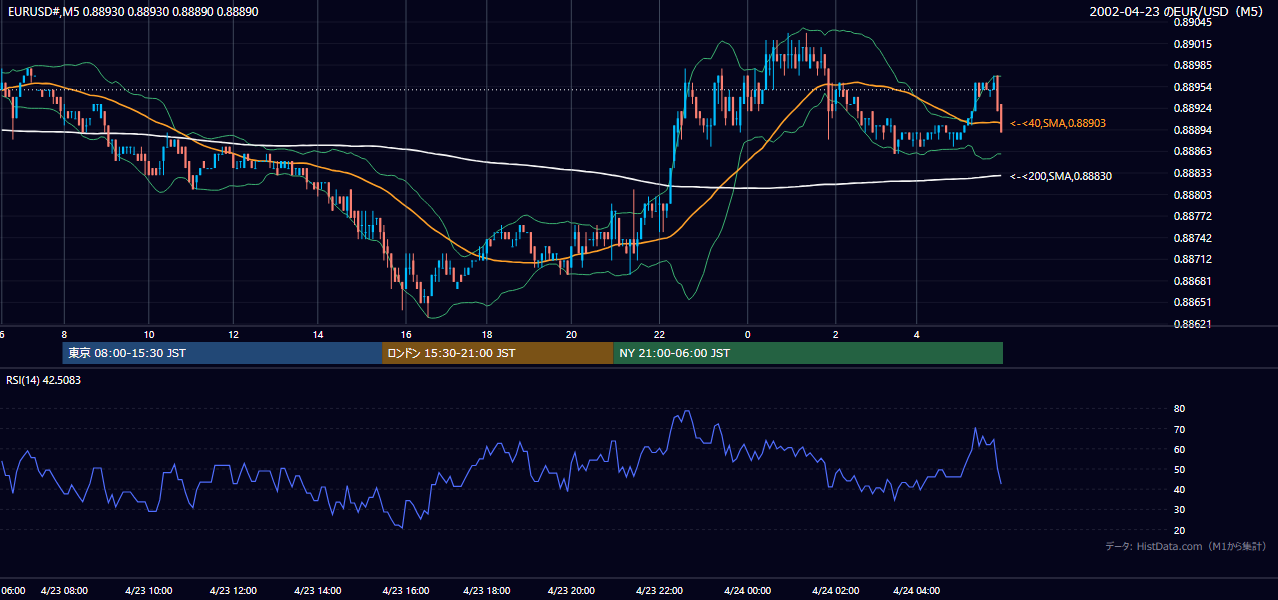Click the hour label 20 under chart
The height and width of the screenshot is (600, 1278).
[x=571, y=334]
